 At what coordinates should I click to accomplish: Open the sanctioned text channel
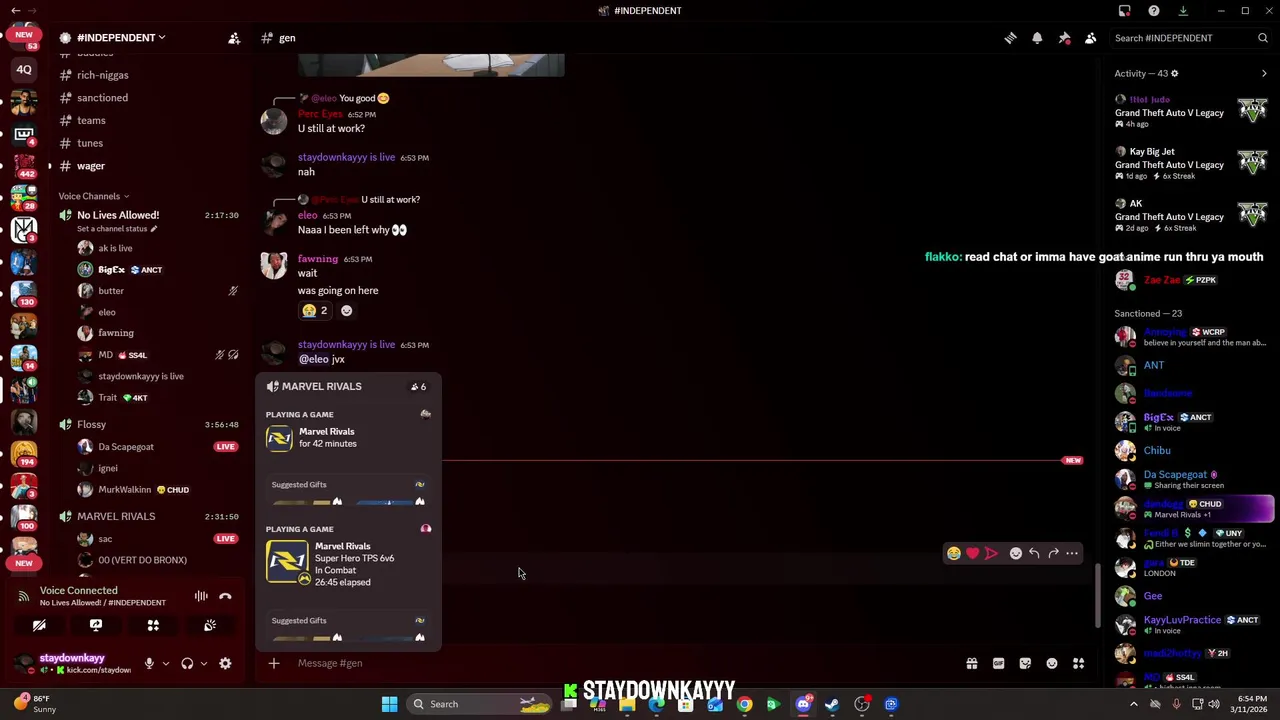pos(102,98)
